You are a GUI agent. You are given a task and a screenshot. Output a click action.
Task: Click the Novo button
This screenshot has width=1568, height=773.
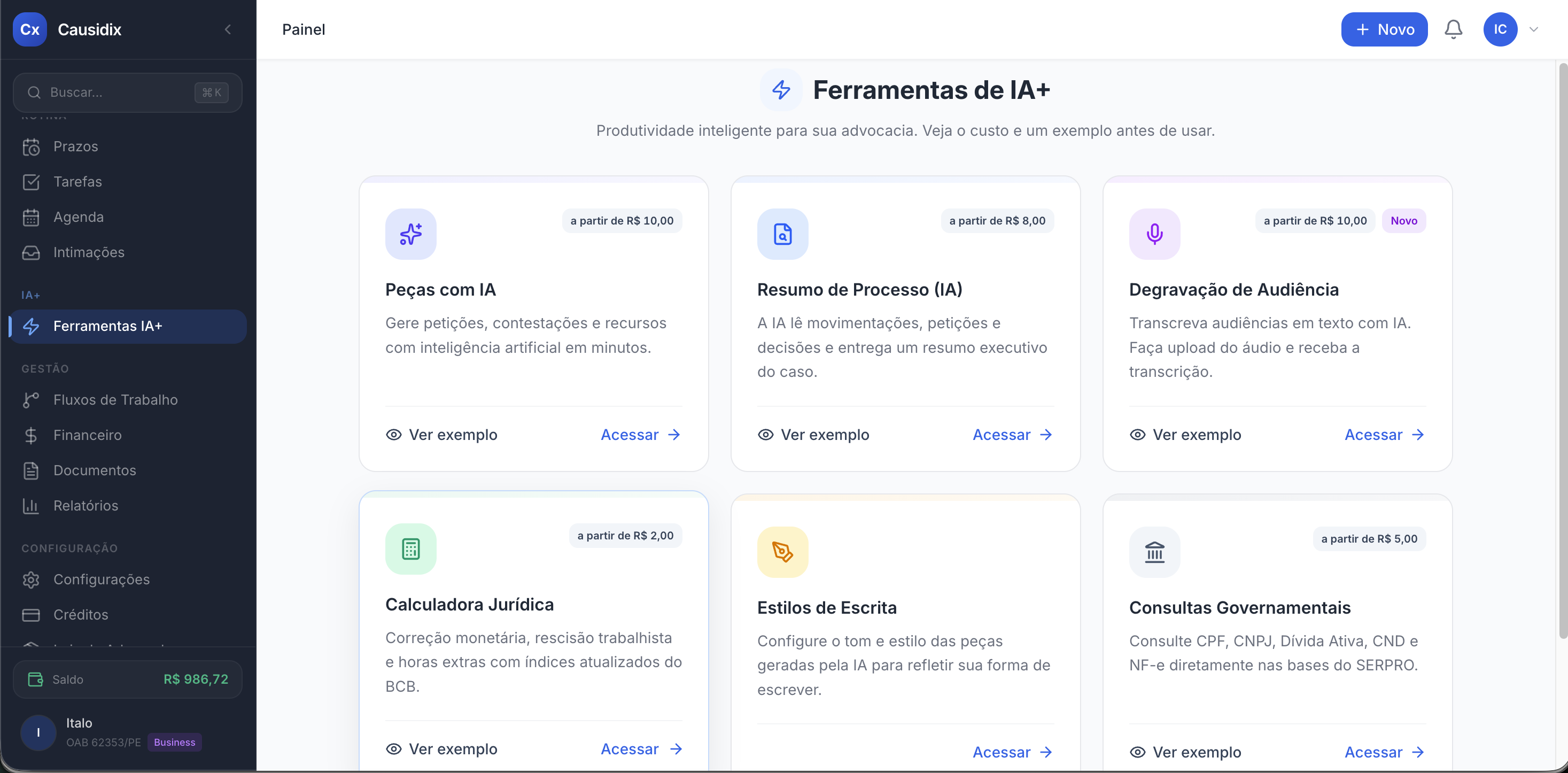[x=1384, y=29]
